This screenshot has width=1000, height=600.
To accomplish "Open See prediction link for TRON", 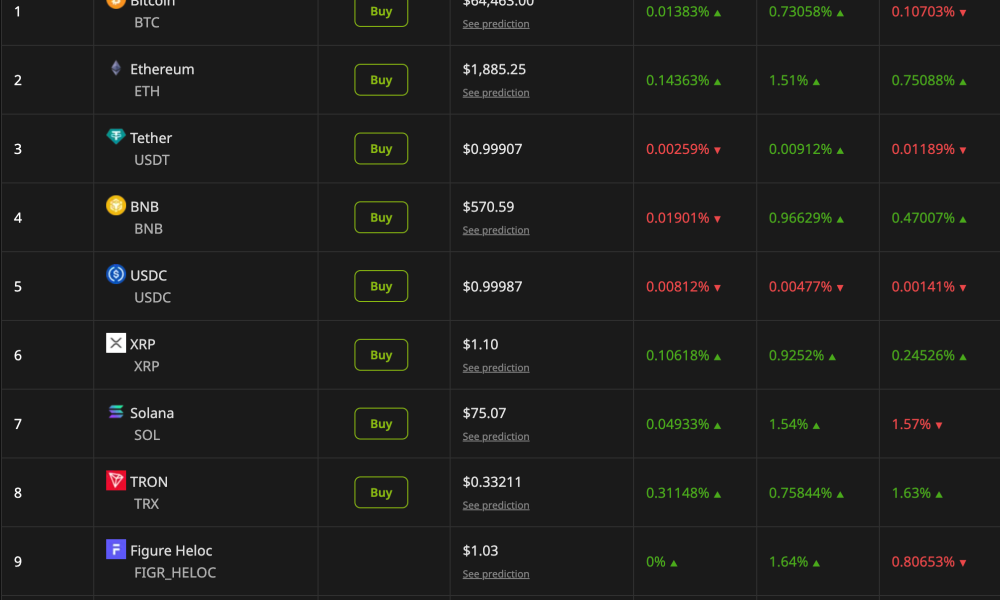I will coord(496,506).
